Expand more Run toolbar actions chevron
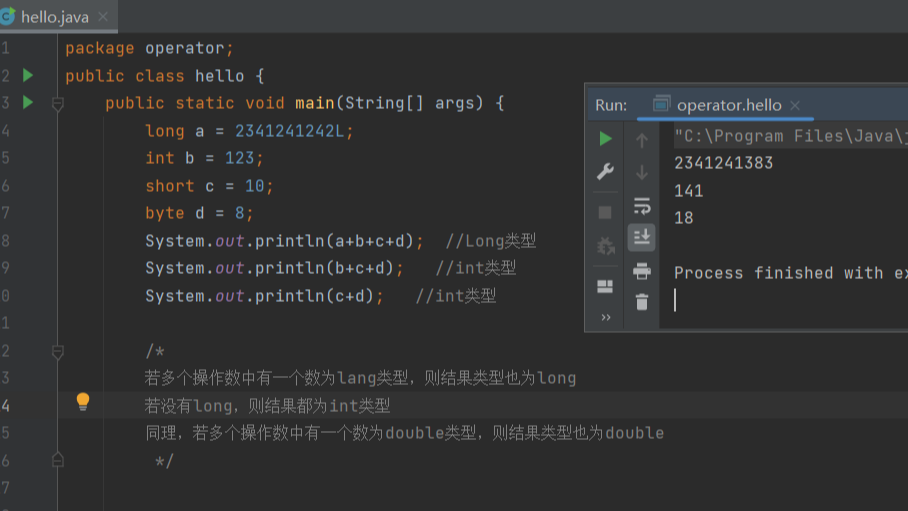Screen dimensions: 908x511 (605, 318)
